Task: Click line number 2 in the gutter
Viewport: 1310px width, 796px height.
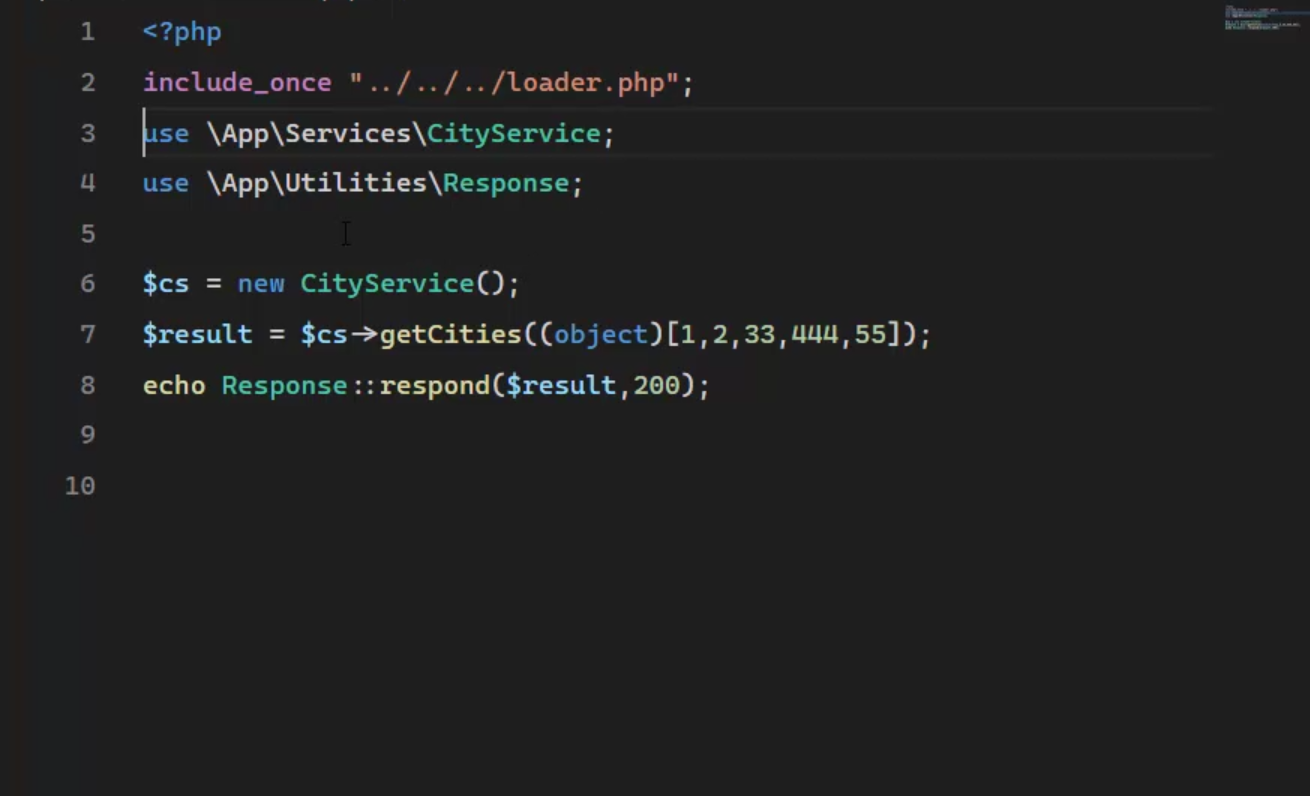Action: (x=88, y=82)
